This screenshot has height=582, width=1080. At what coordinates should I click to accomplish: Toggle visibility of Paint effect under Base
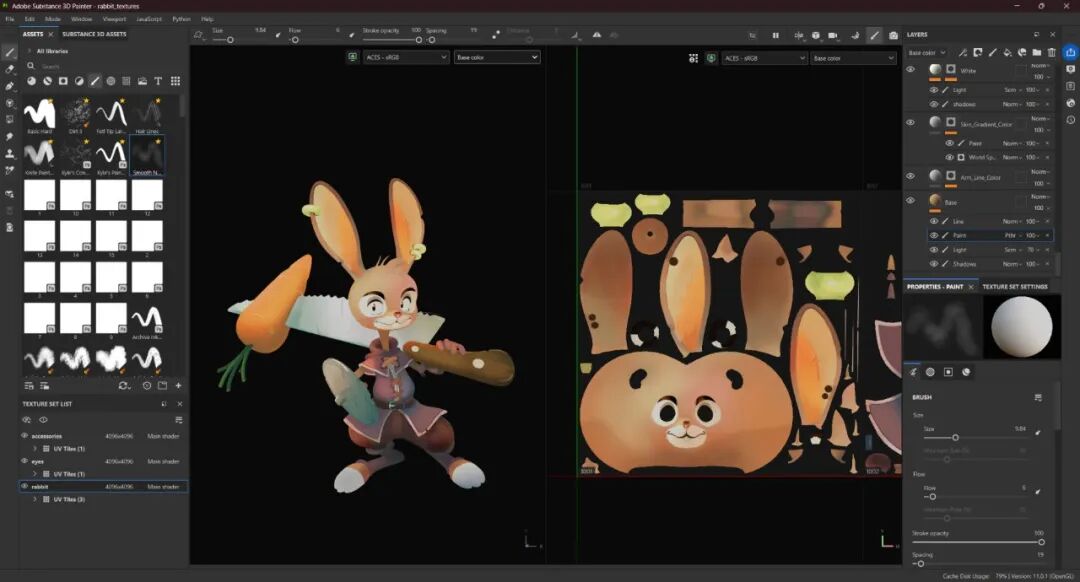click(x=934, y=236)
